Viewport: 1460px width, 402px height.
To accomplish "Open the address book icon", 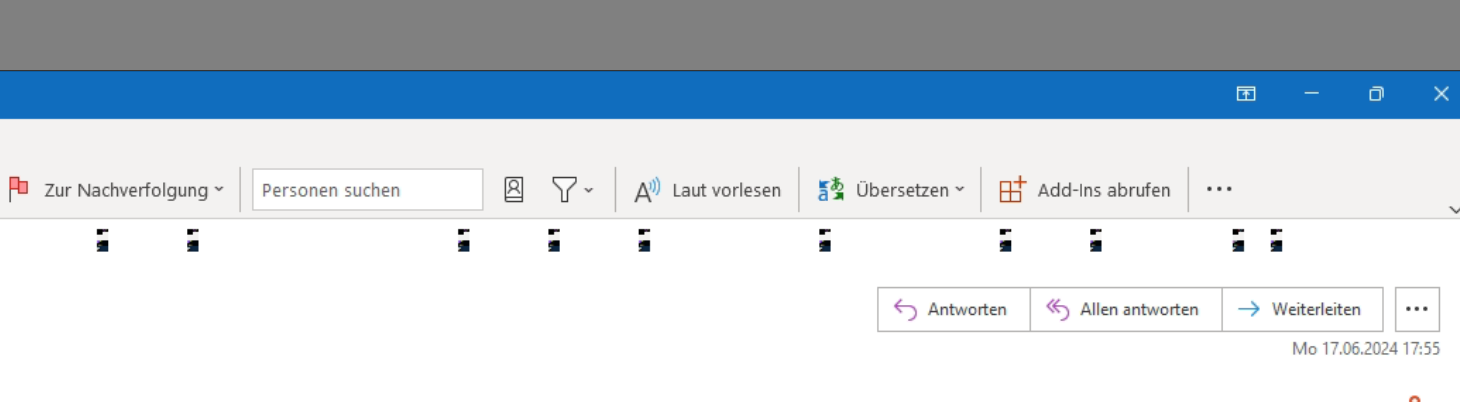I will coord(514,189).
